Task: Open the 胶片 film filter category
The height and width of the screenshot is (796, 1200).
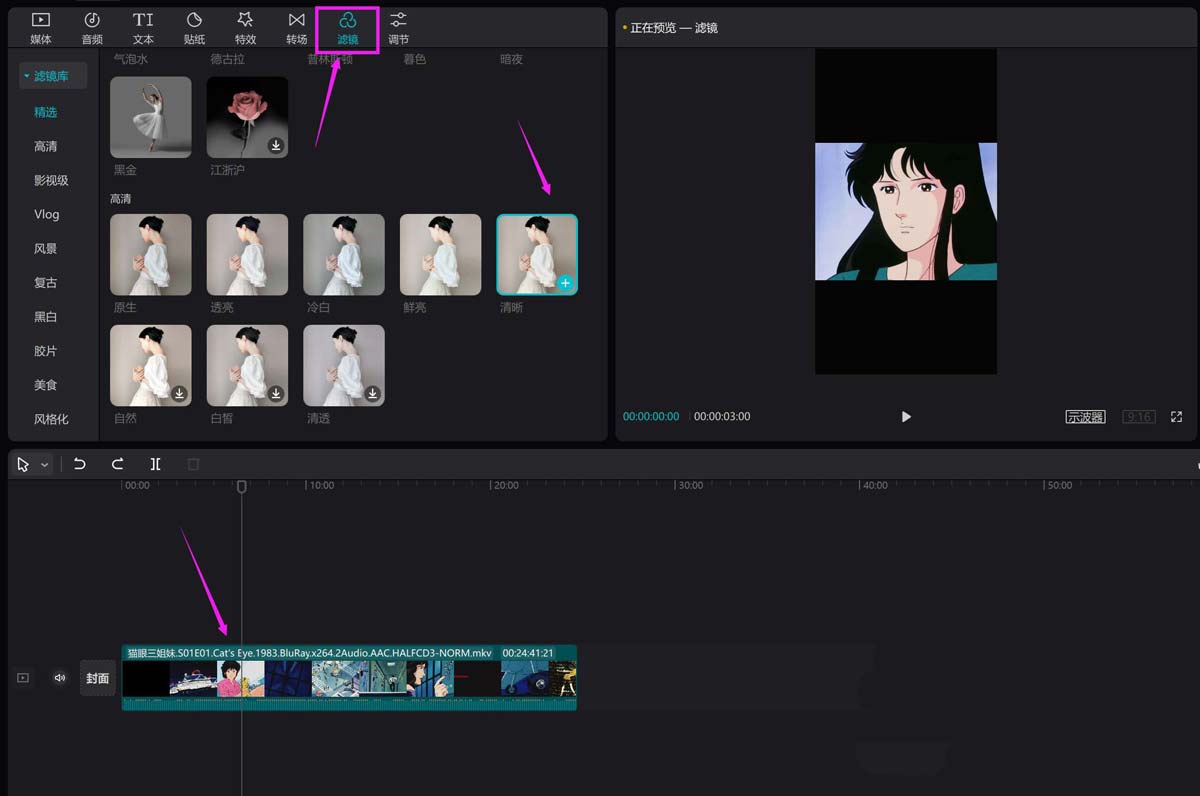Action: tap(46, 351)
